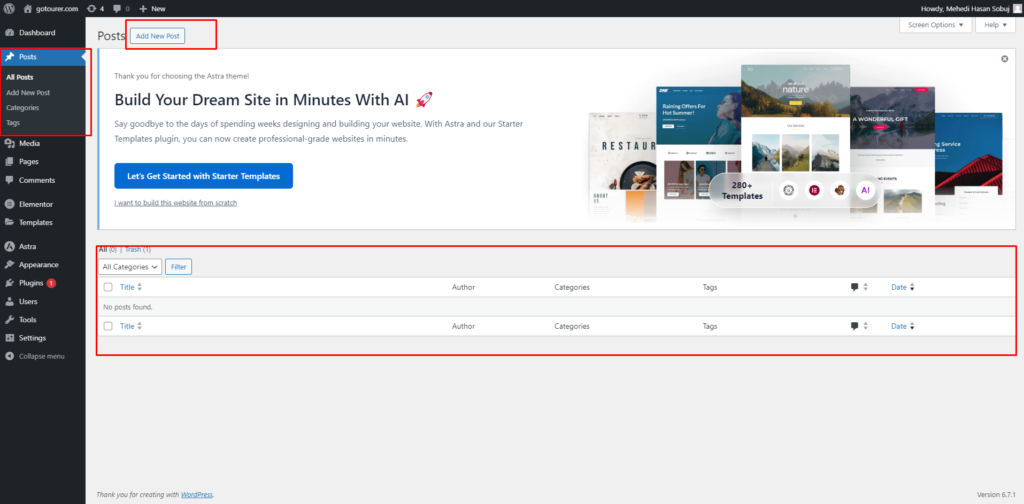
Task: Tick the select-all checkbox in top header row
Action: [x=108, y=287]
